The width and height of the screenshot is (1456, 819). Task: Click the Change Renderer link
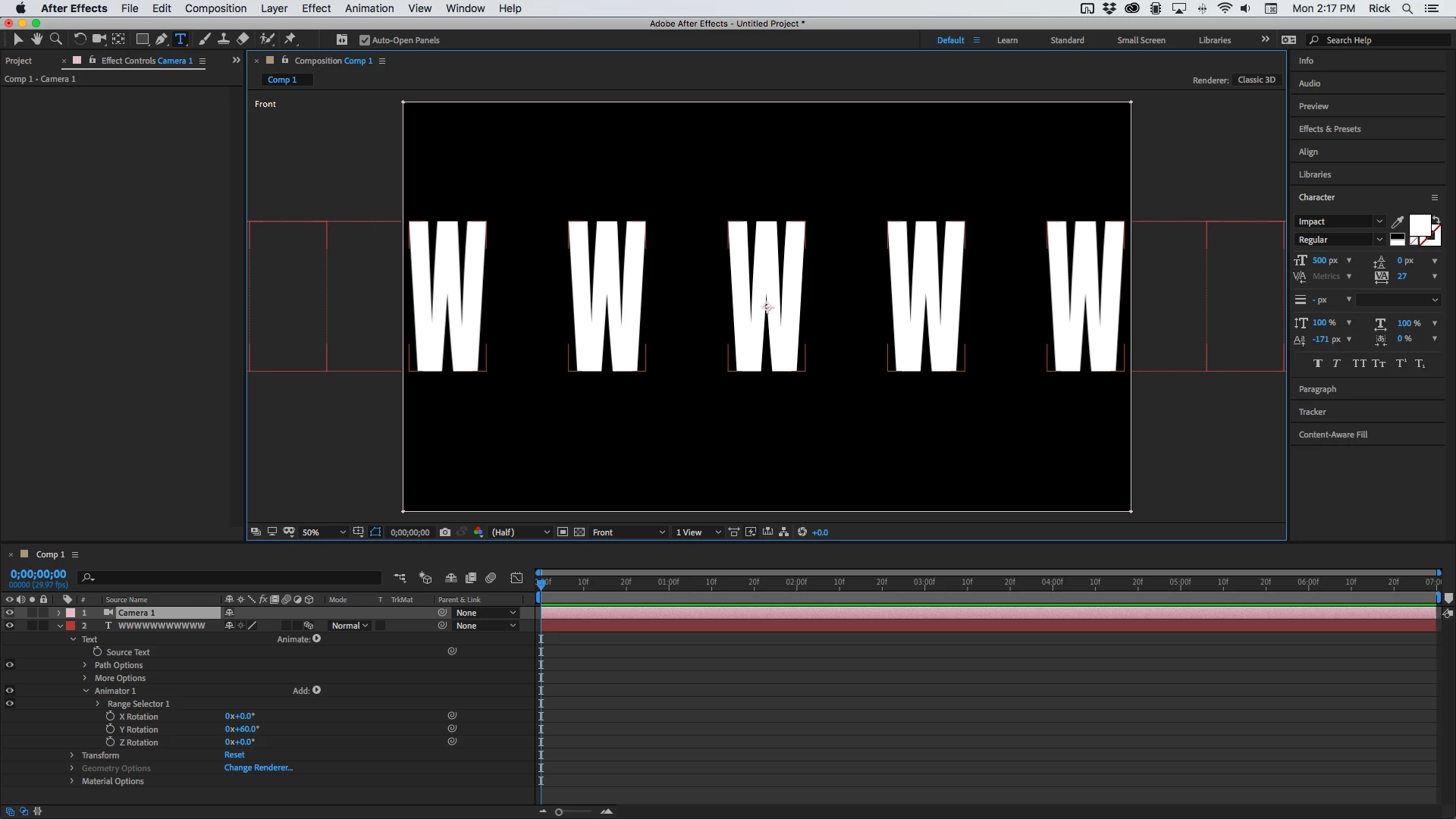point(258,768)
